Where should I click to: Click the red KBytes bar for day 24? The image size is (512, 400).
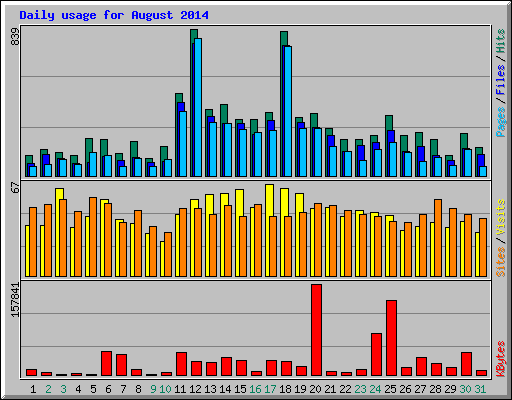pyautogui.click(x=376, y=354)
